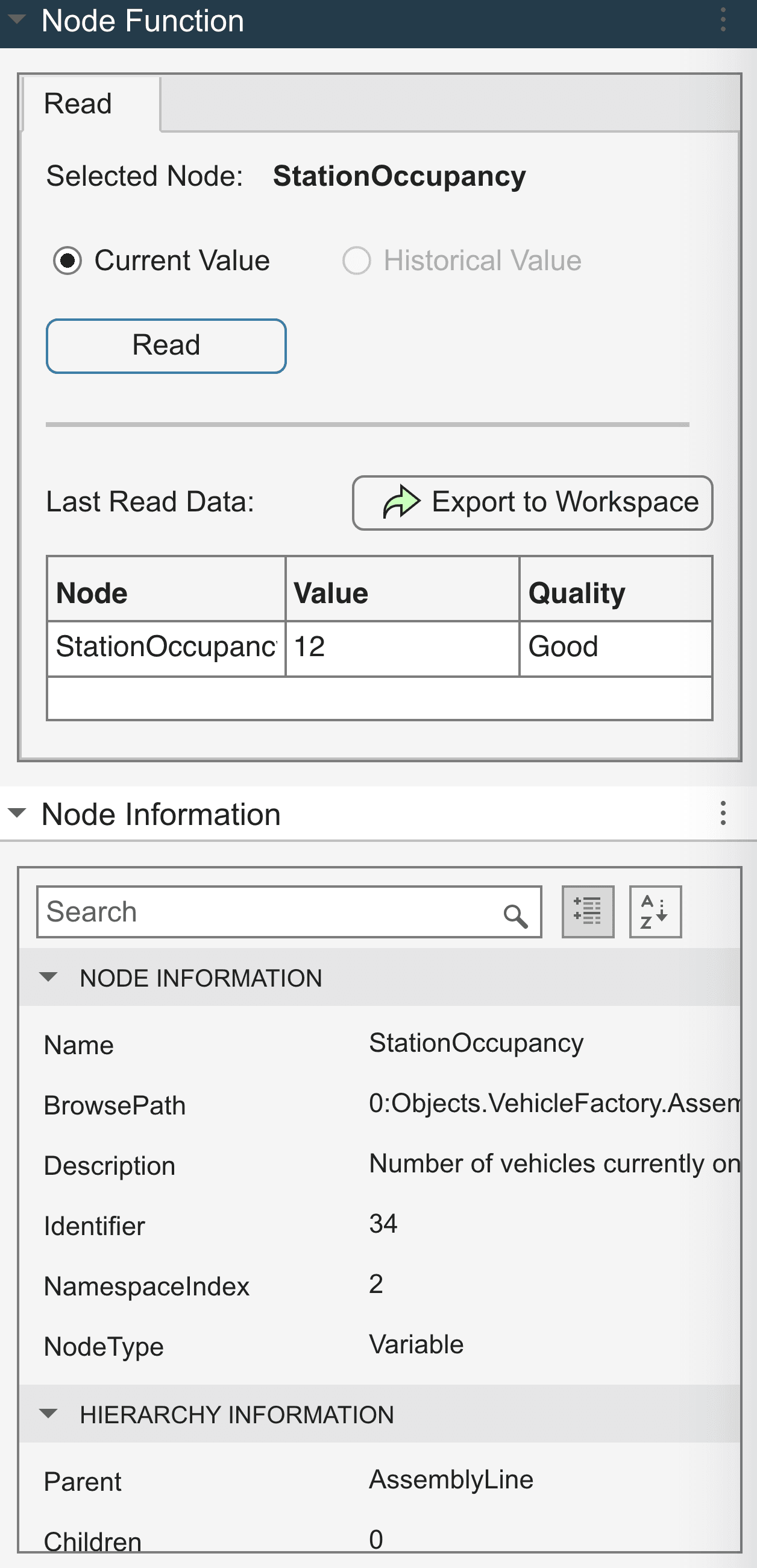Viewport: 757px width, 1568px height.
Task: Click the Parent value AssemblyLine
Action: (x=451, y=1480)
